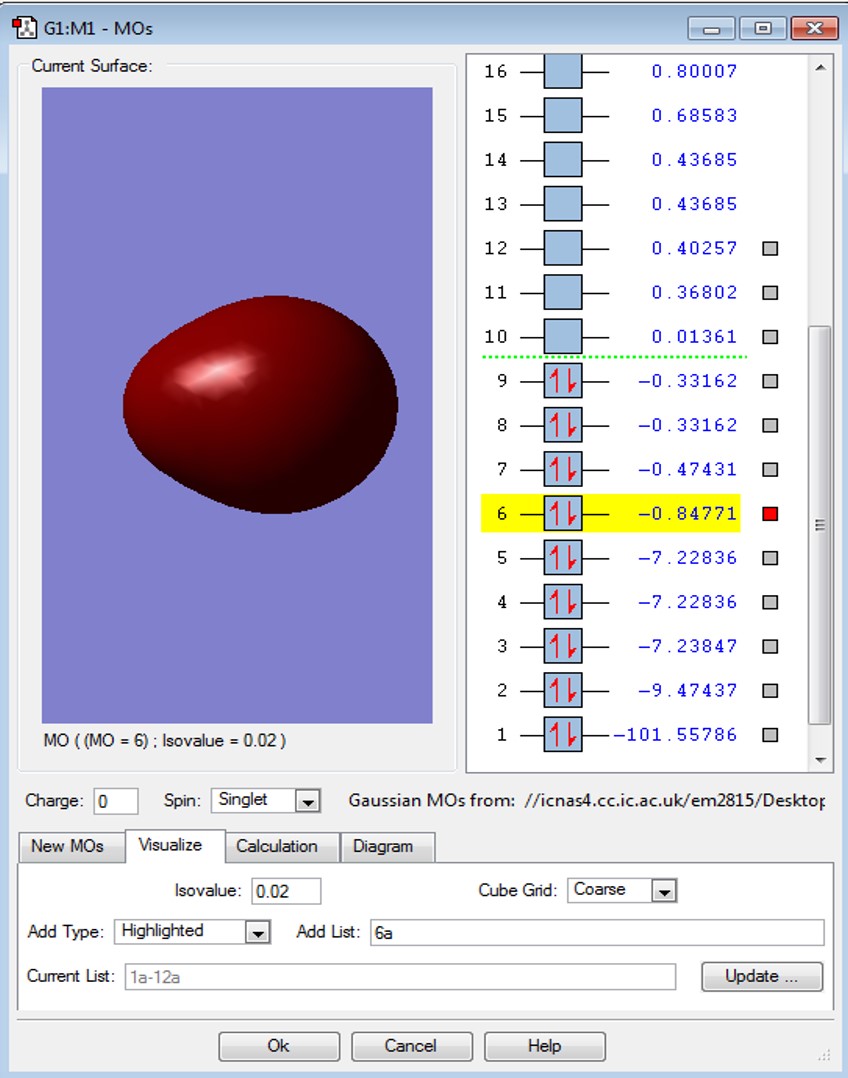
Task: Select the paired-electron box of MO 9
Action: point(563,381)
